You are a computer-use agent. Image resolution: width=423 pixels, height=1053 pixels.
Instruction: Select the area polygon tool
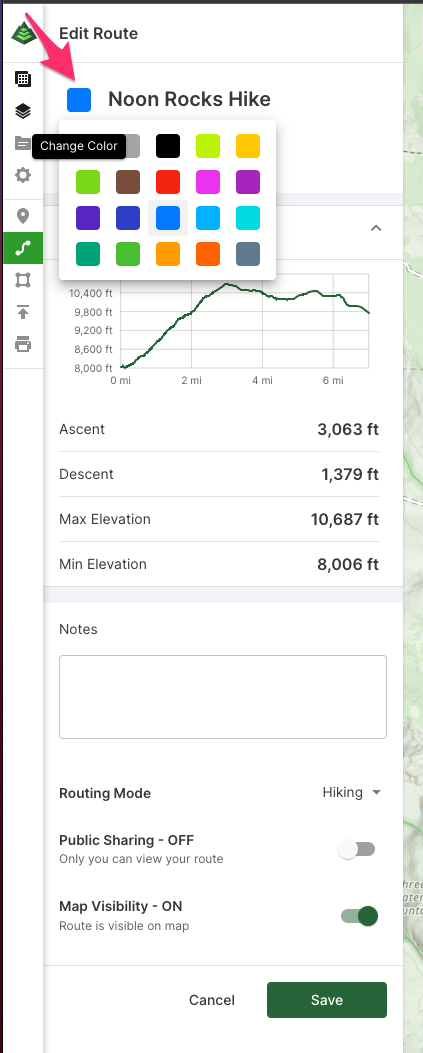(x=23, y=280)
